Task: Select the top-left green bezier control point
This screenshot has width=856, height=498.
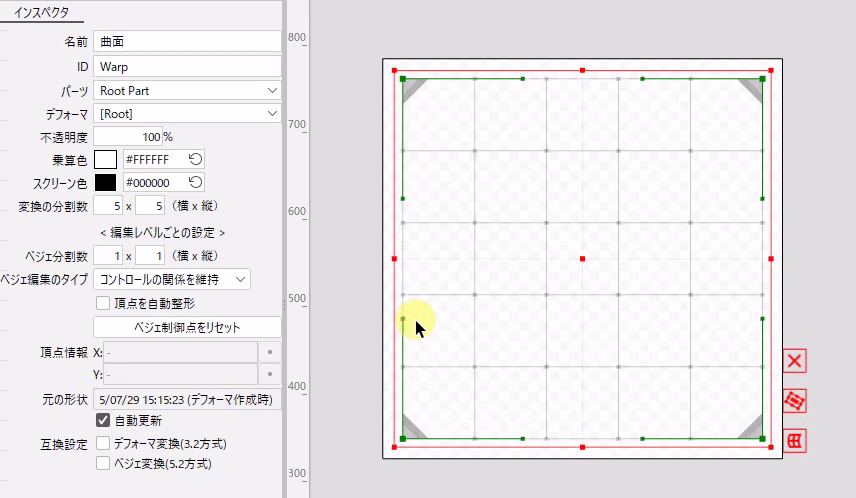Action: (402, 77)
